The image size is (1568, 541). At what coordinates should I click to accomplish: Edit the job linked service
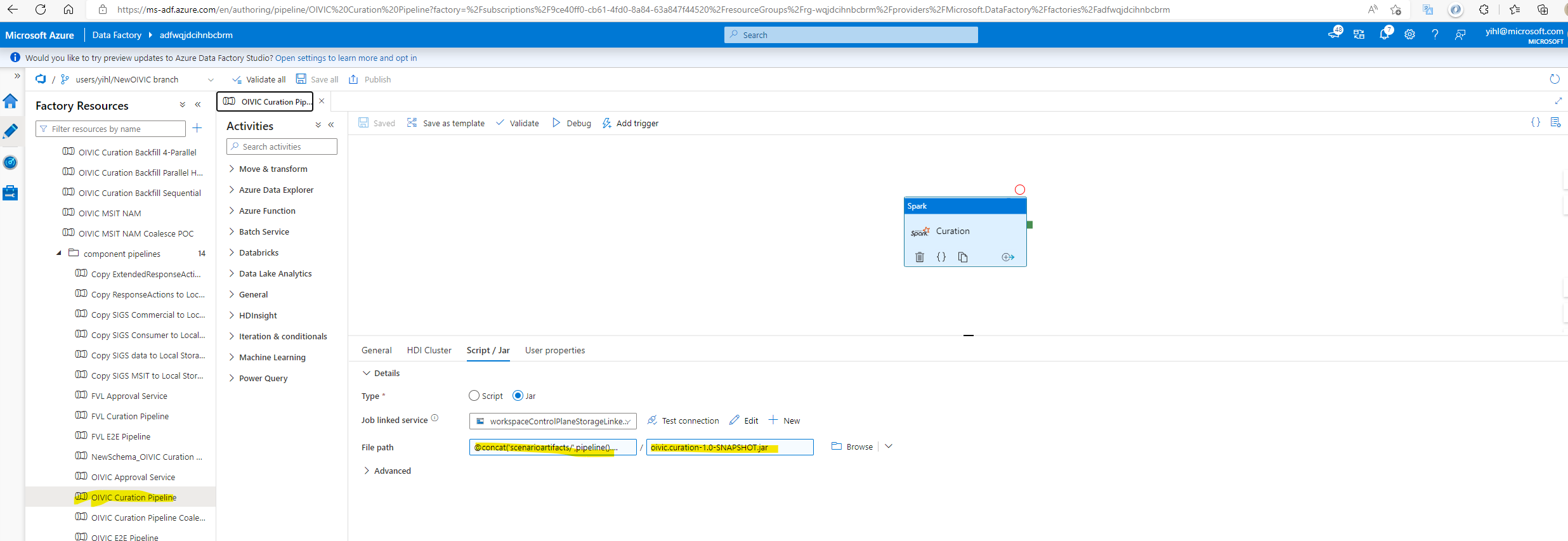click(744, 420)
